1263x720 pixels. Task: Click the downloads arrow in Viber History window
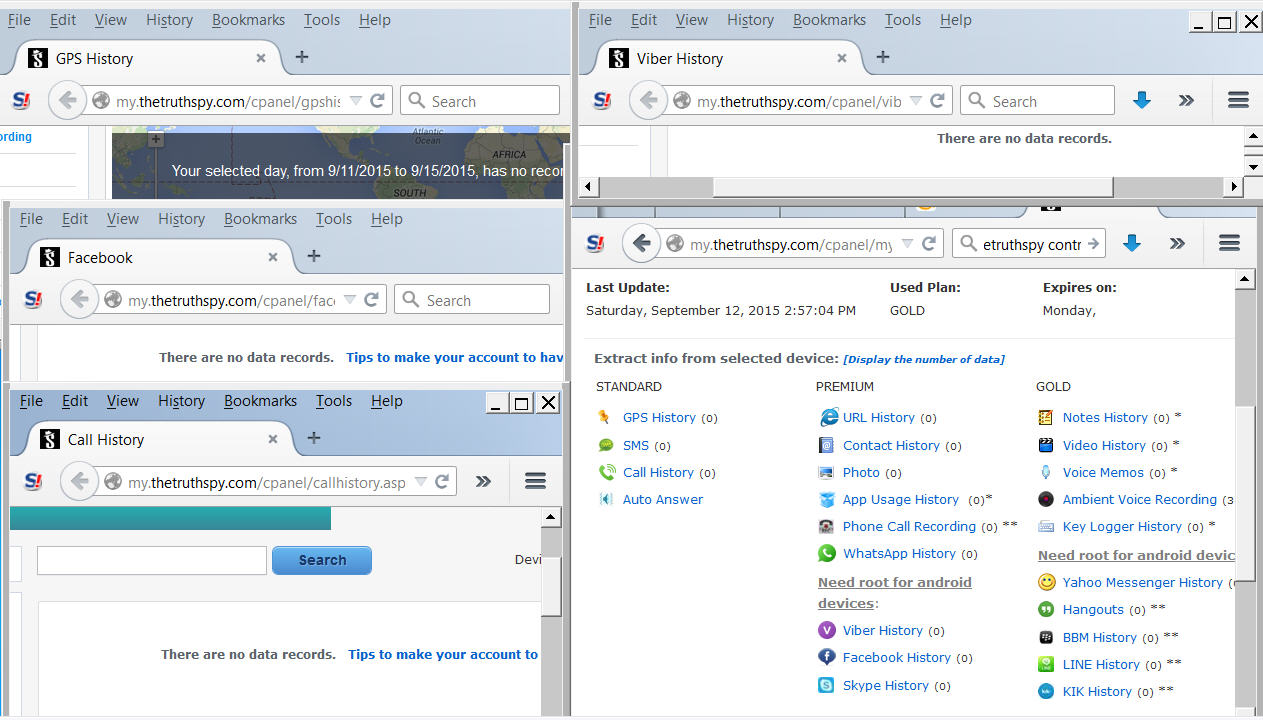click(1142, 100)
